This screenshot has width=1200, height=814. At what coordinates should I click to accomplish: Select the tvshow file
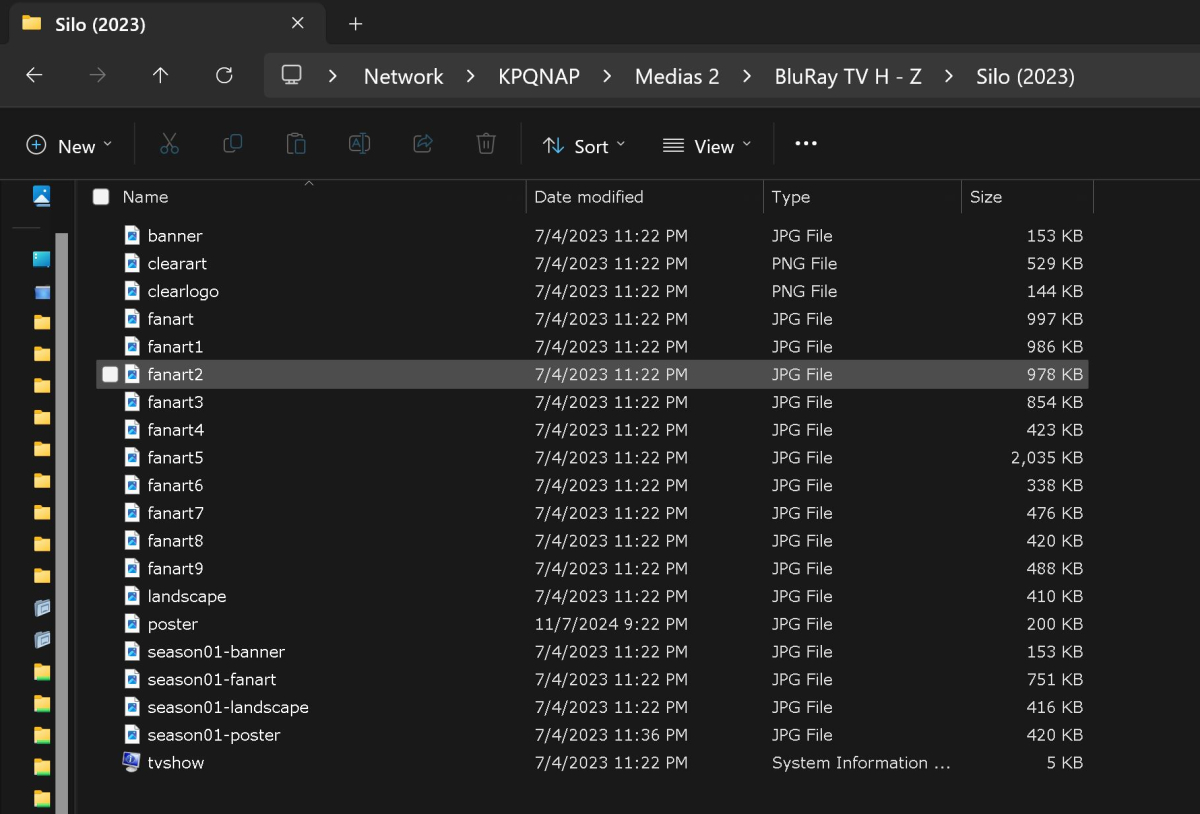(x=176, y=763)
